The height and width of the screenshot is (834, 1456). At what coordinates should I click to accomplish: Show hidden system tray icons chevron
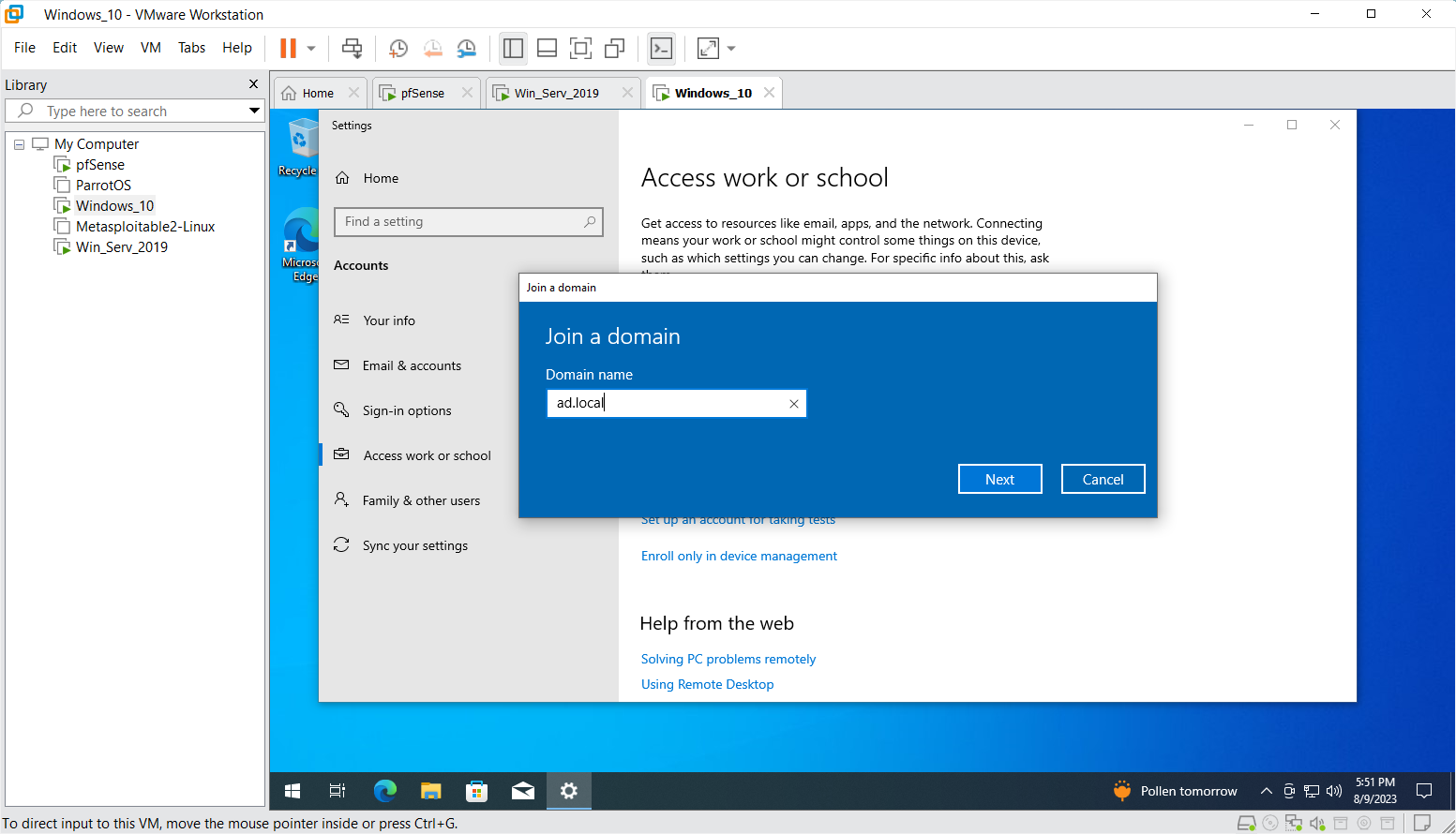pyautogui.click(x=1266, y=791)
